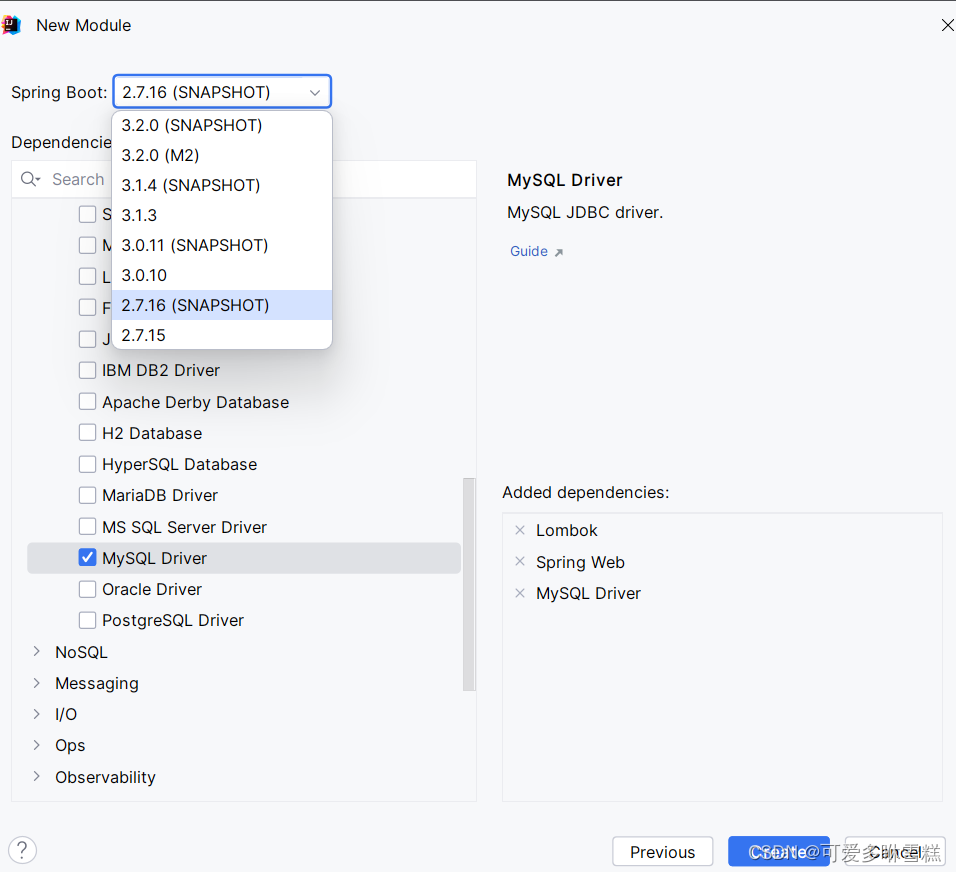Open the MySQL Driver Guide link
Viewport: 956px width, 872px height.
(528, 251)
